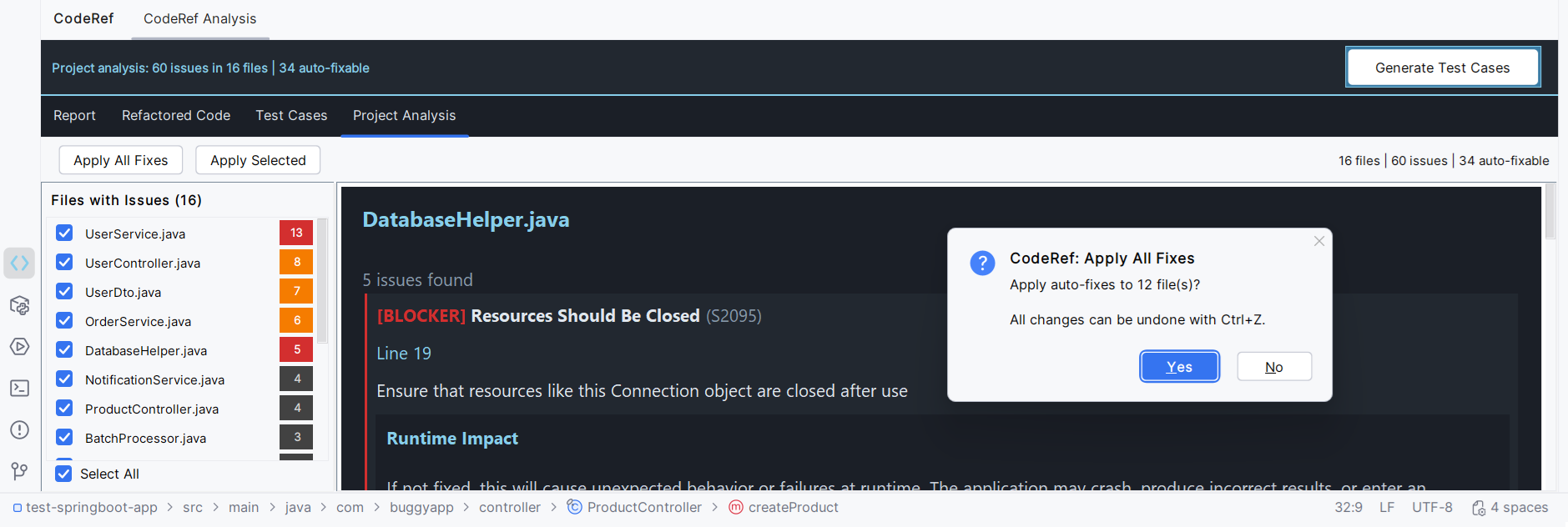Open the Services tool window icon
Viewport: 1568px width, 527px height.
coord(19,347)
